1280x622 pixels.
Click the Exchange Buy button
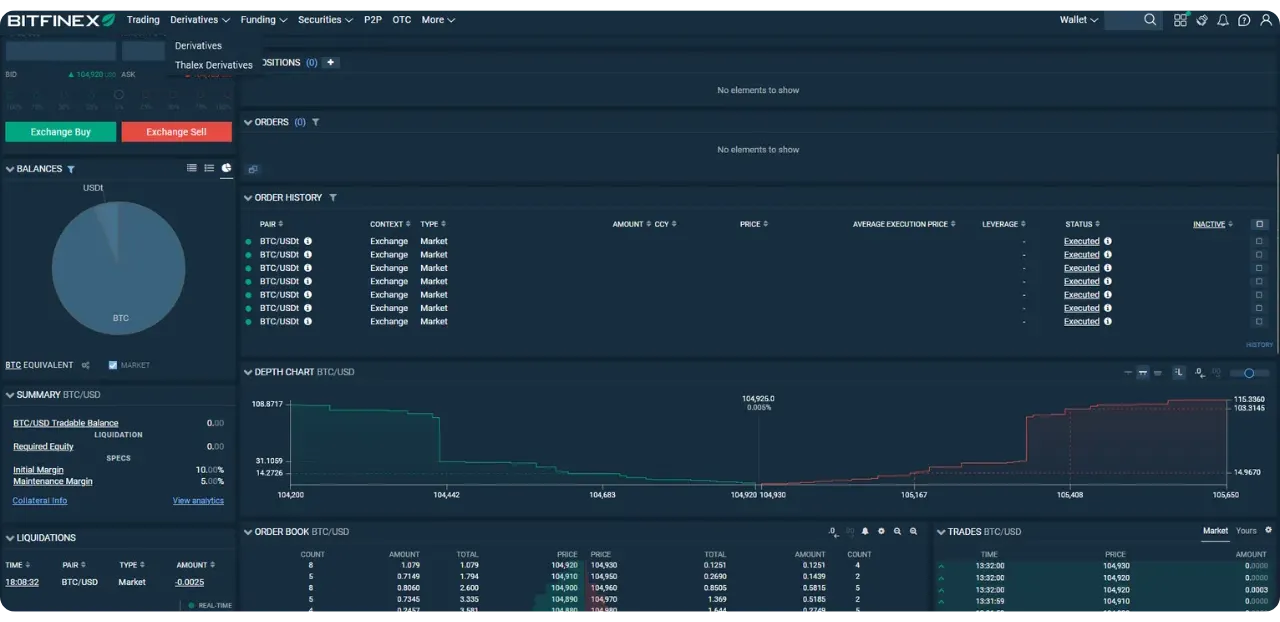(x=59, y=131)
